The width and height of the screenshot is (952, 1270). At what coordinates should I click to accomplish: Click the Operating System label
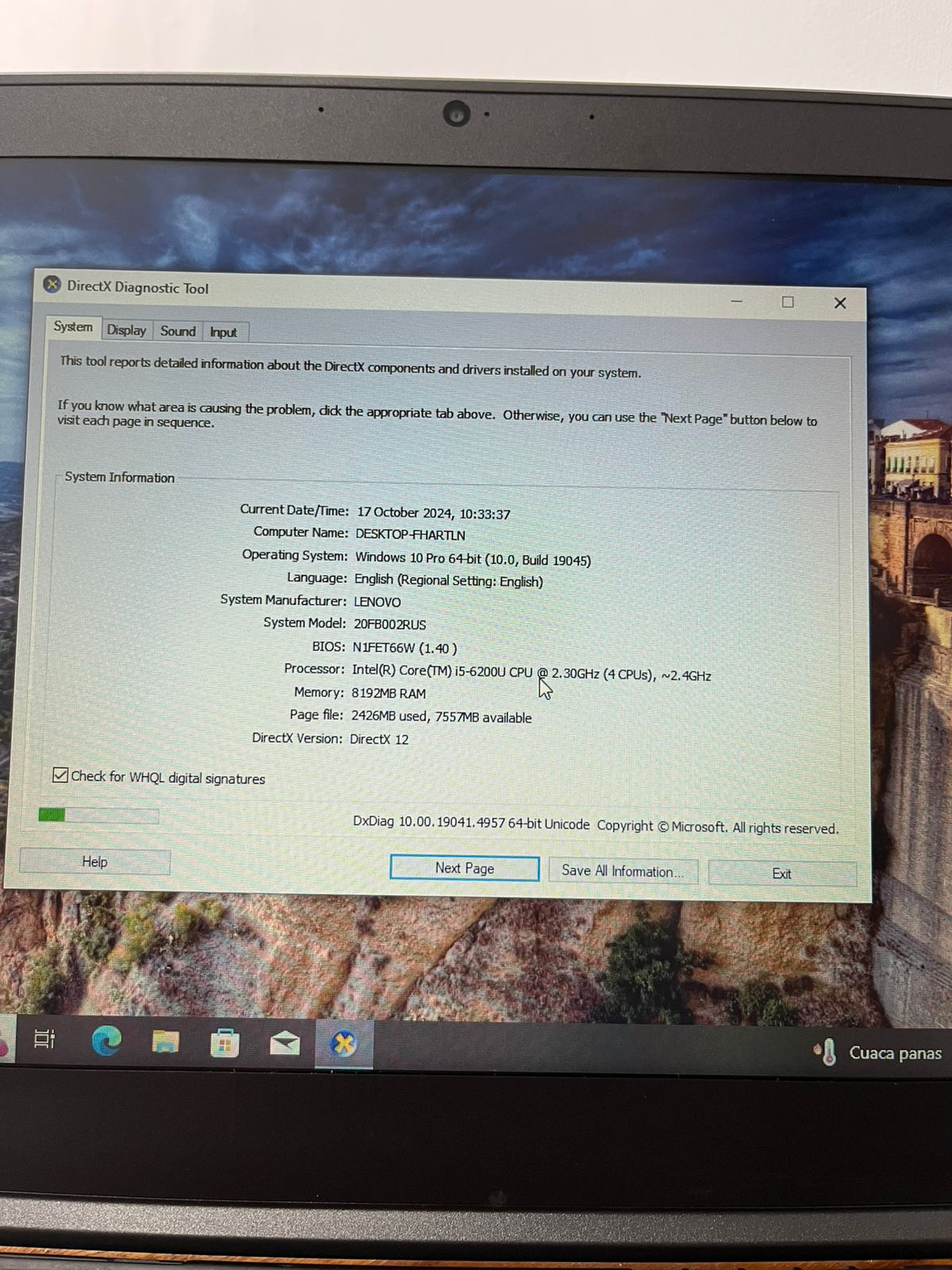tap(294, 555)
